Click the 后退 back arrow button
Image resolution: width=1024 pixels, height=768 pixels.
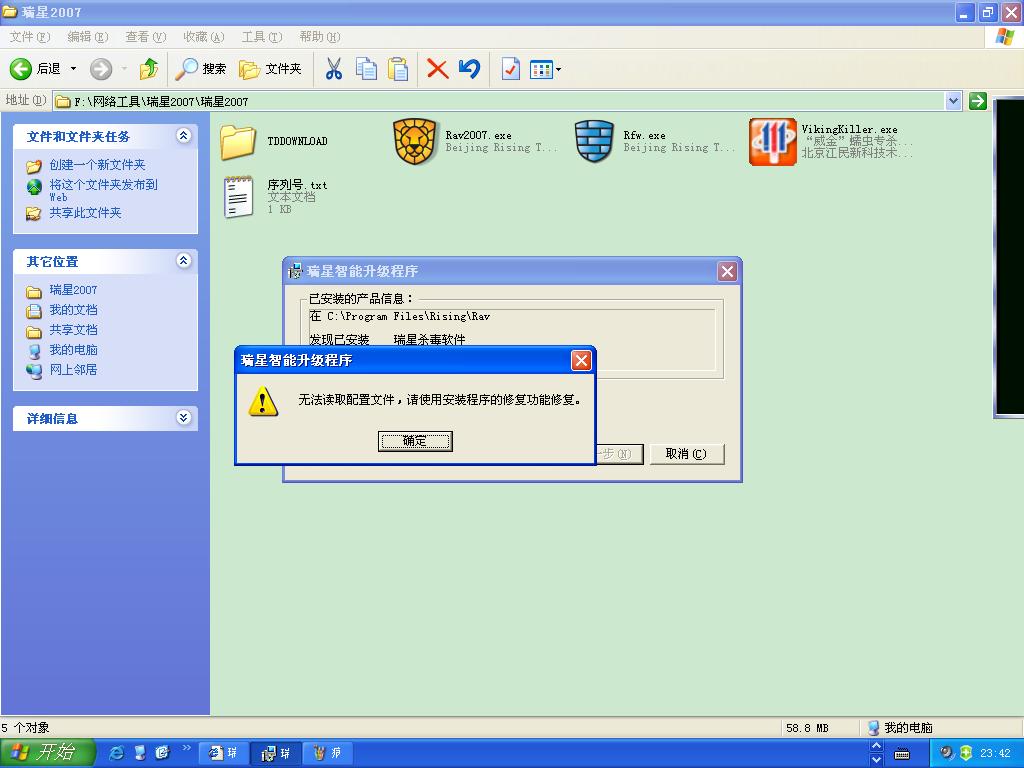click(x=35, y=69)
